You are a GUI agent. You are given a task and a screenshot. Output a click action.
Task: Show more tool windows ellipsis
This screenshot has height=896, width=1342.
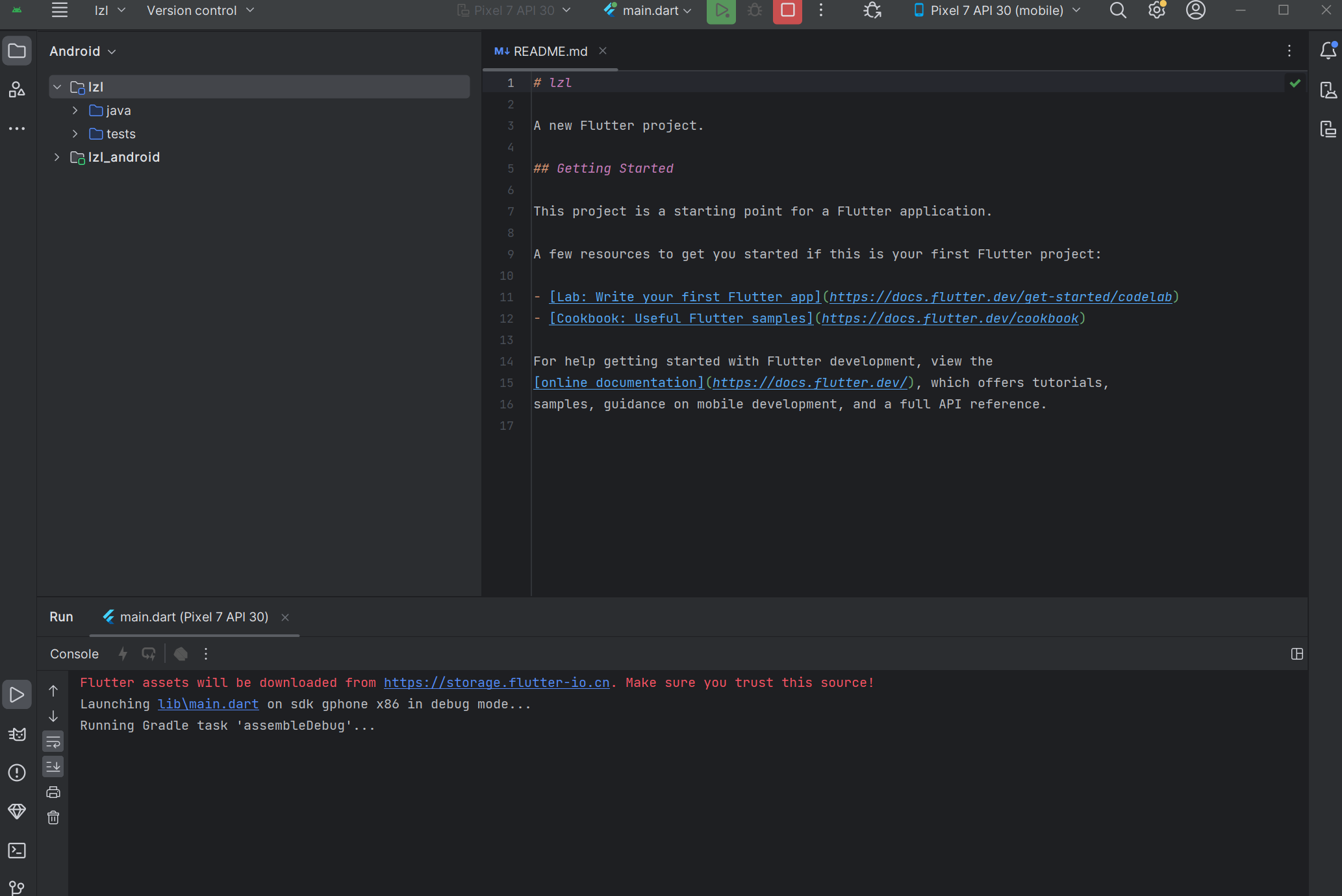click(17, 129)
